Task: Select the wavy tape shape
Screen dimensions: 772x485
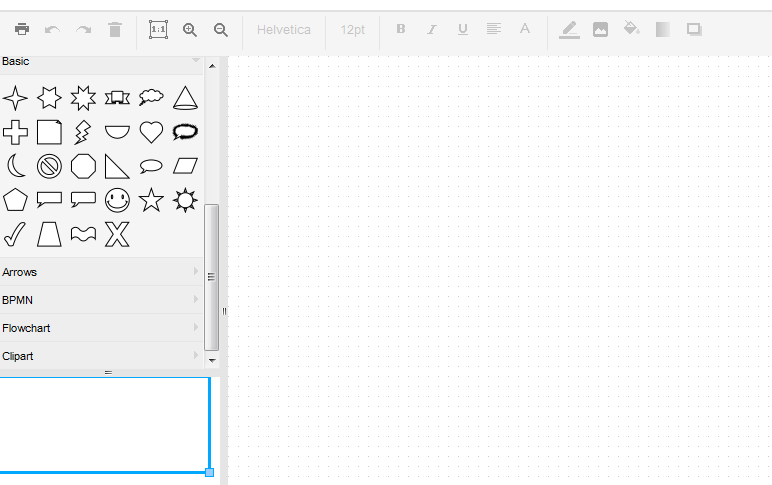Action: (83, 234)
